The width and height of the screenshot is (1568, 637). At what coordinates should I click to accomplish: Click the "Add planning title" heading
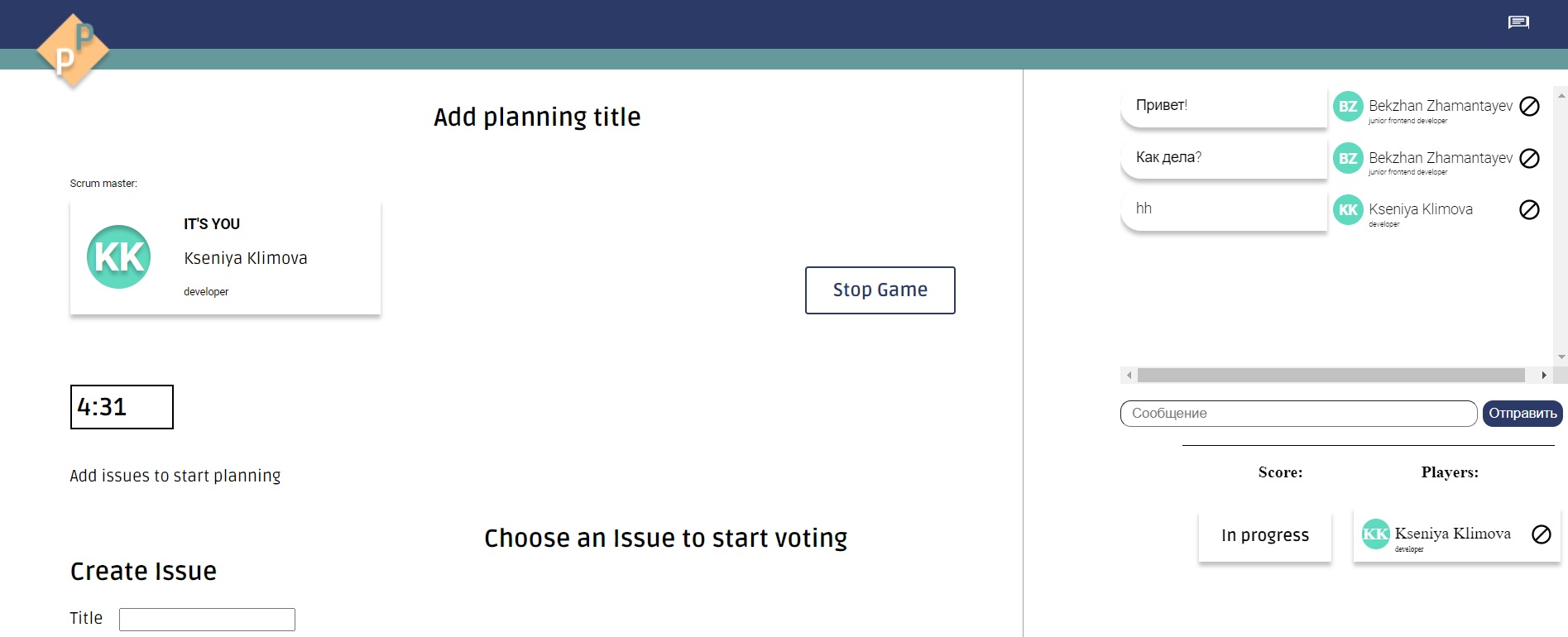[x=537, y=117]
